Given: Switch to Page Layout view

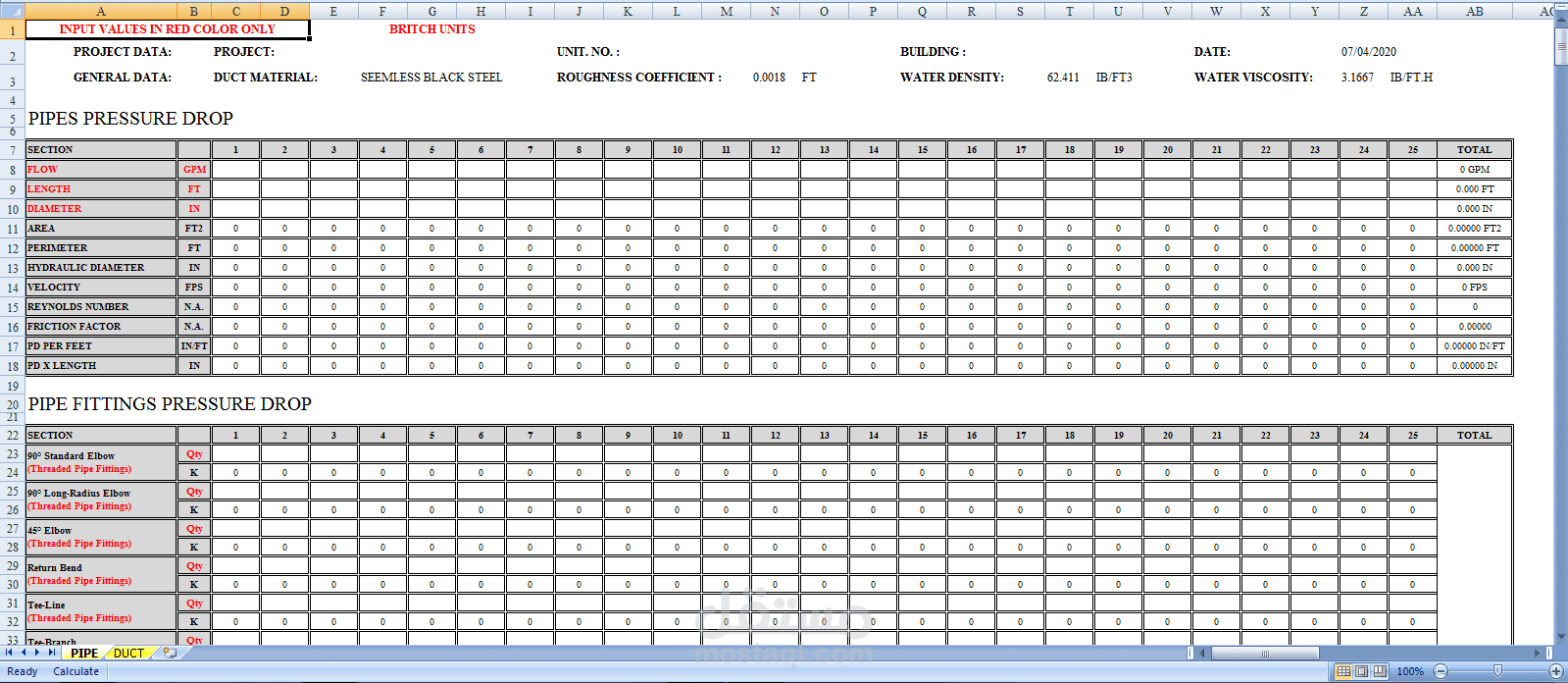Looking at the screenshot, I should click(1361, 671).
